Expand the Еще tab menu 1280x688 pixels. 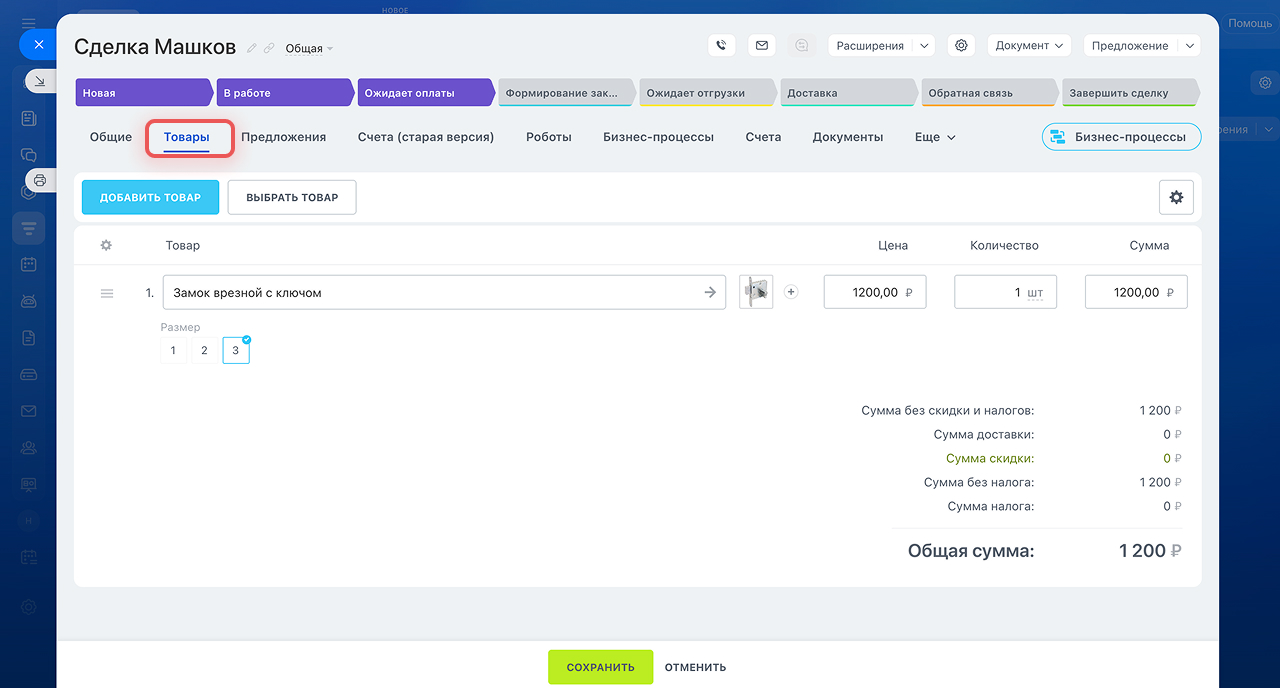(935, 137)
